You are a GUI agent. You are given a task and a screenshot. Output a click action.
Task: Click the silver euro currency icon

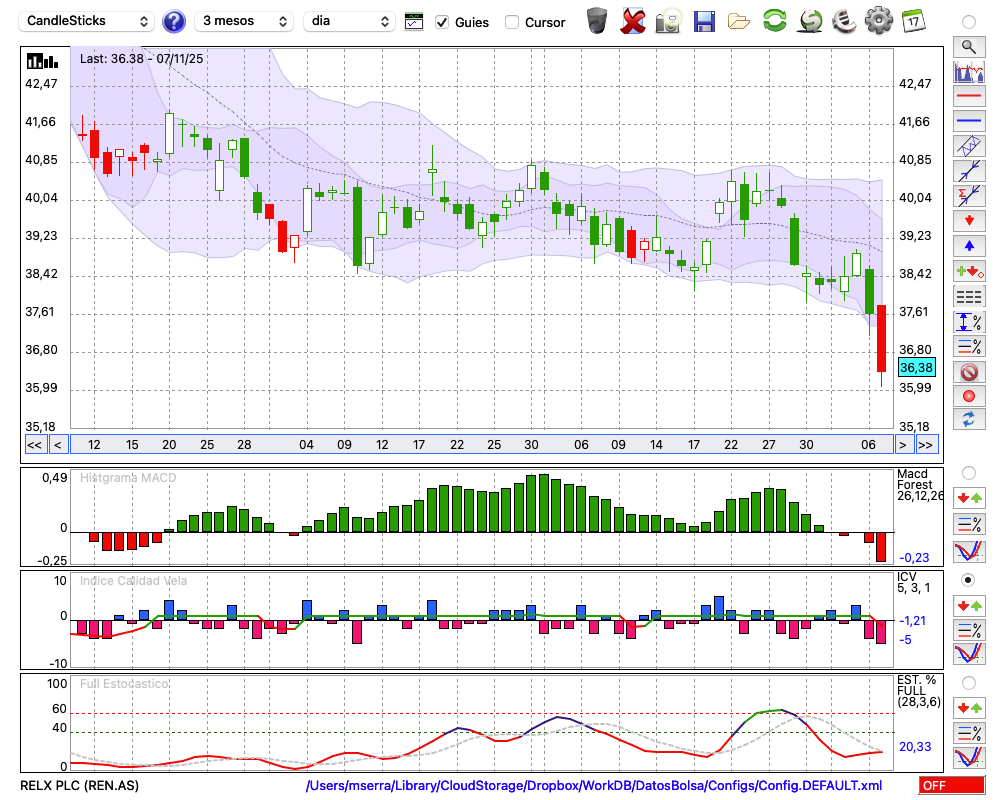[x=845, y=21]
